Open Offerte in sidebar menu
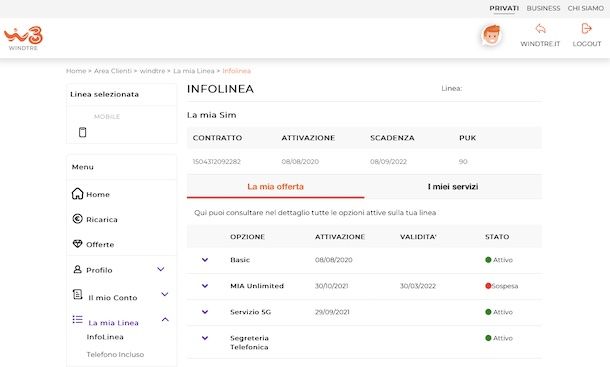Screen dimensions: 610x367 pos(100,244)
